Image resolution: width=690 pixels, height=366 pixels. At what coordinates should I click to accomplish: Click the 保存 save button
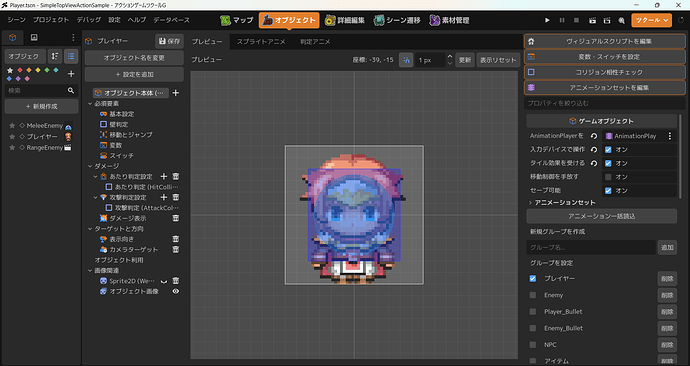click(x=169, y=41)
